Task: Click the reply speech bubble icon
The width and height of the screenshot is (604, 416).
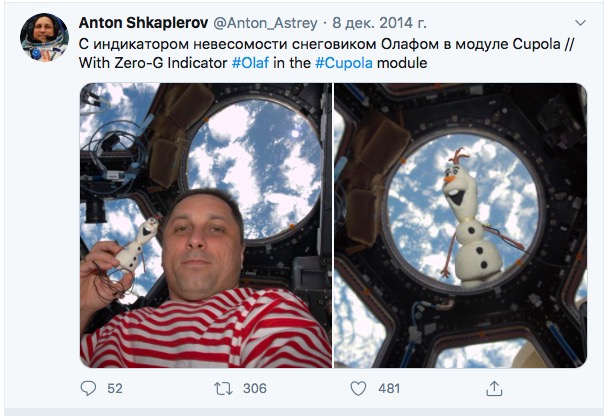Action: tap(88, 388)
